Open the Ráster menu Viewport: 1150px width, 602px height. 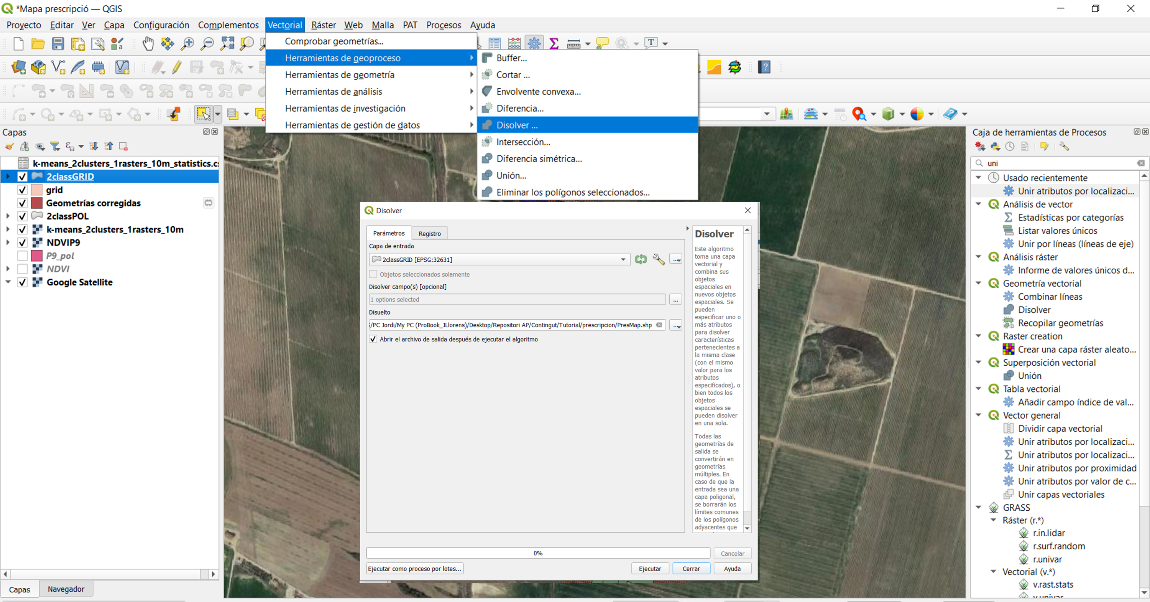pos(323,25)
